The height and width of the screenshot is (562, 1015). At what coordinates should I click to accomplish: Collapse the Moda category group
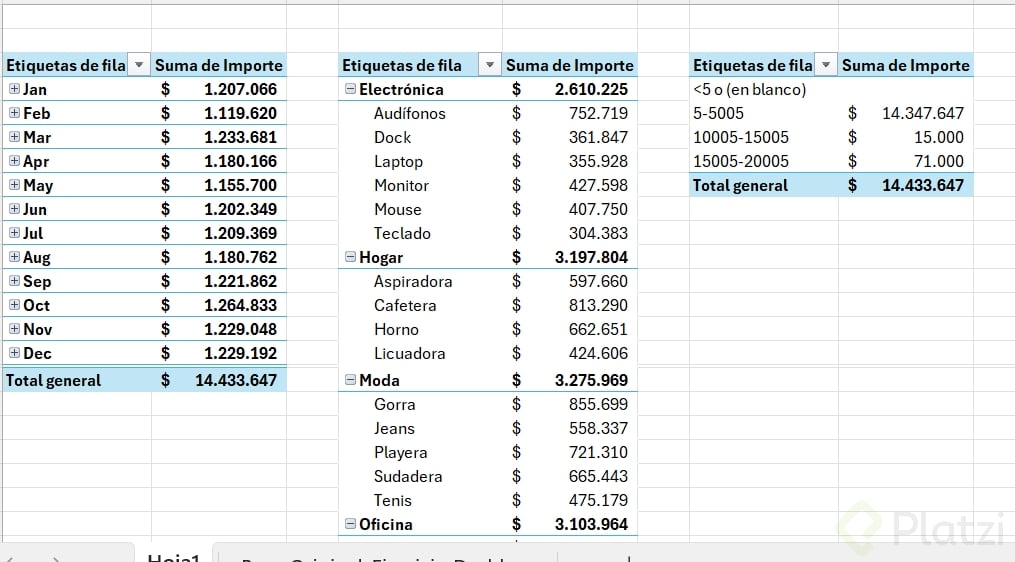pyautogui.click(x=350, y=379)
